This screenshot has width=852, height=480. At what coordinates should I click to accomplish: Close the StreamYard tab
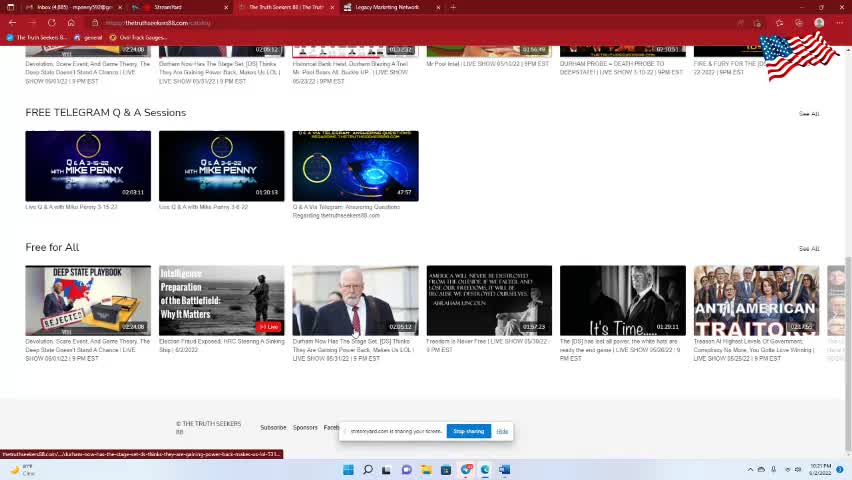(226, 8)
